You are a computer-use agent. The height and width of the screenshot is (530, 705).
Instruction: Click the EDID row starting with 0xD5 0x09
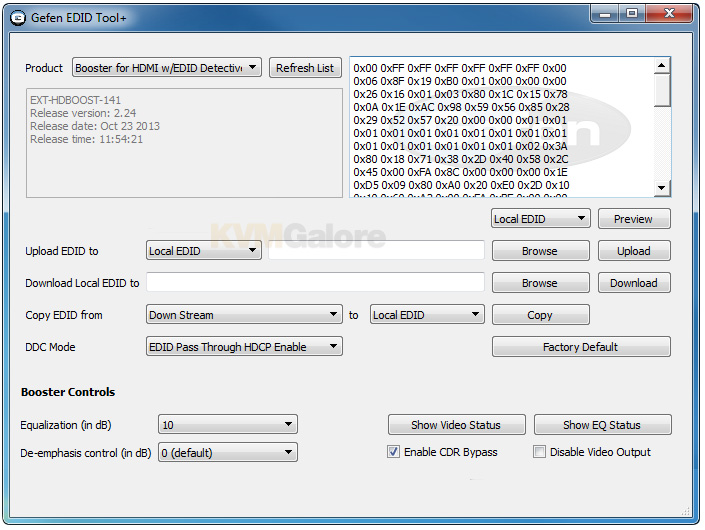(x=461, y=185)
